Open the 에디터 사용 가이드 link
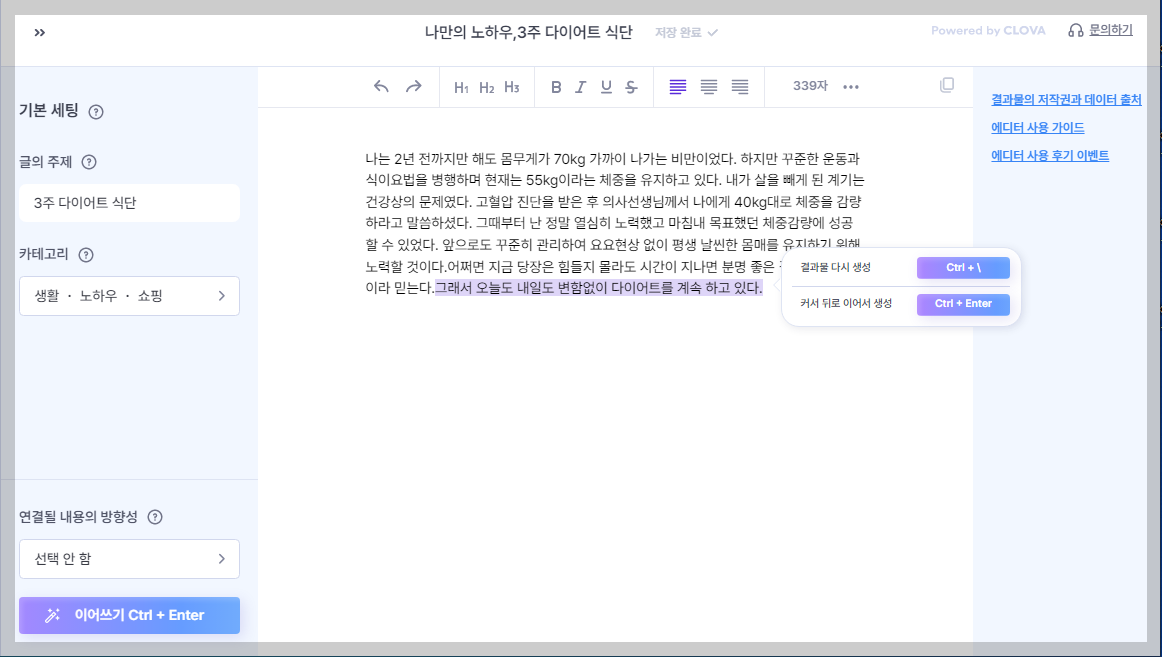This screenshot has width=1162, height=657. (x=1038, y=128)
